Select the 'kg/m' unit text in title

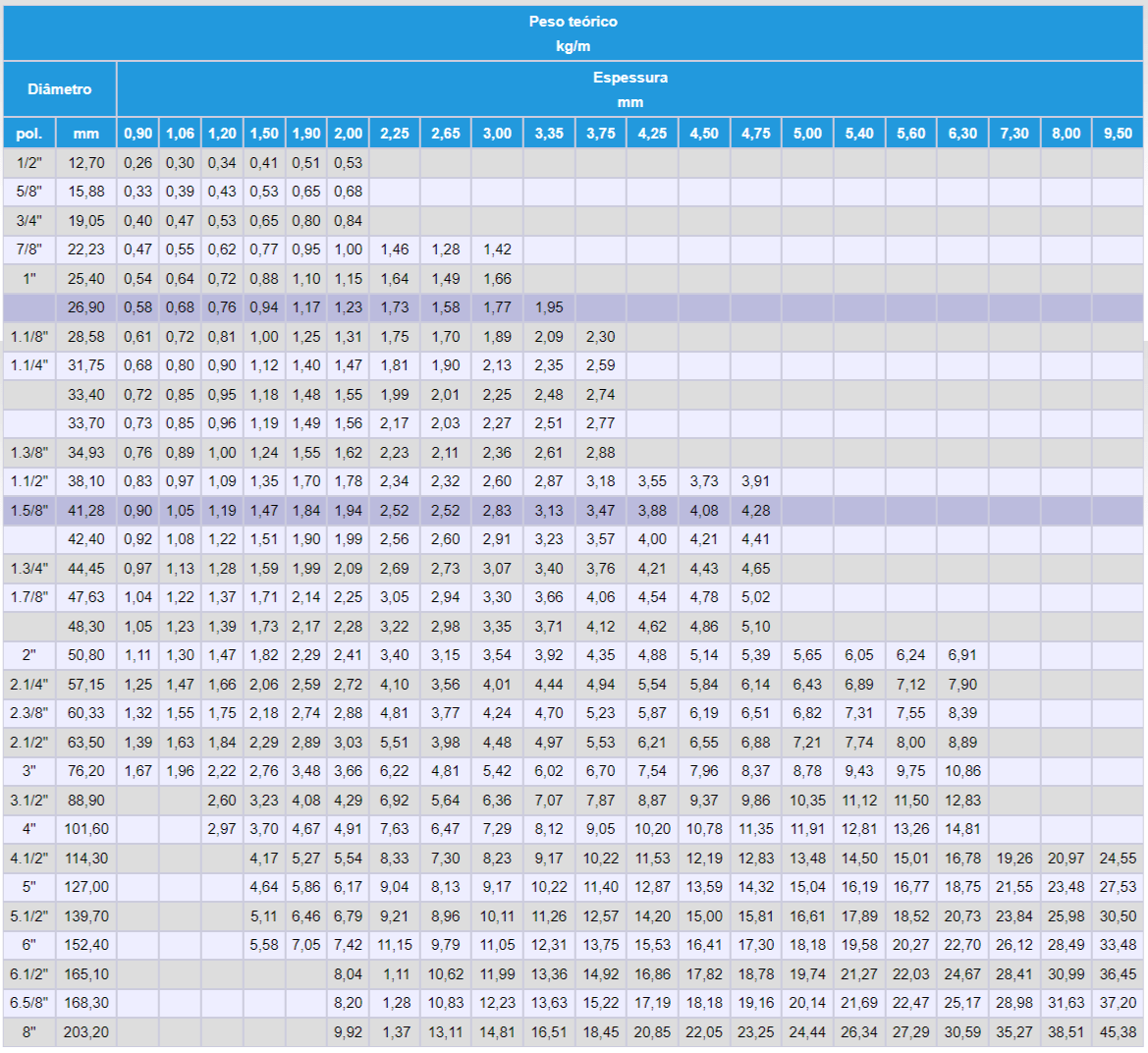[x=573, y=46]
